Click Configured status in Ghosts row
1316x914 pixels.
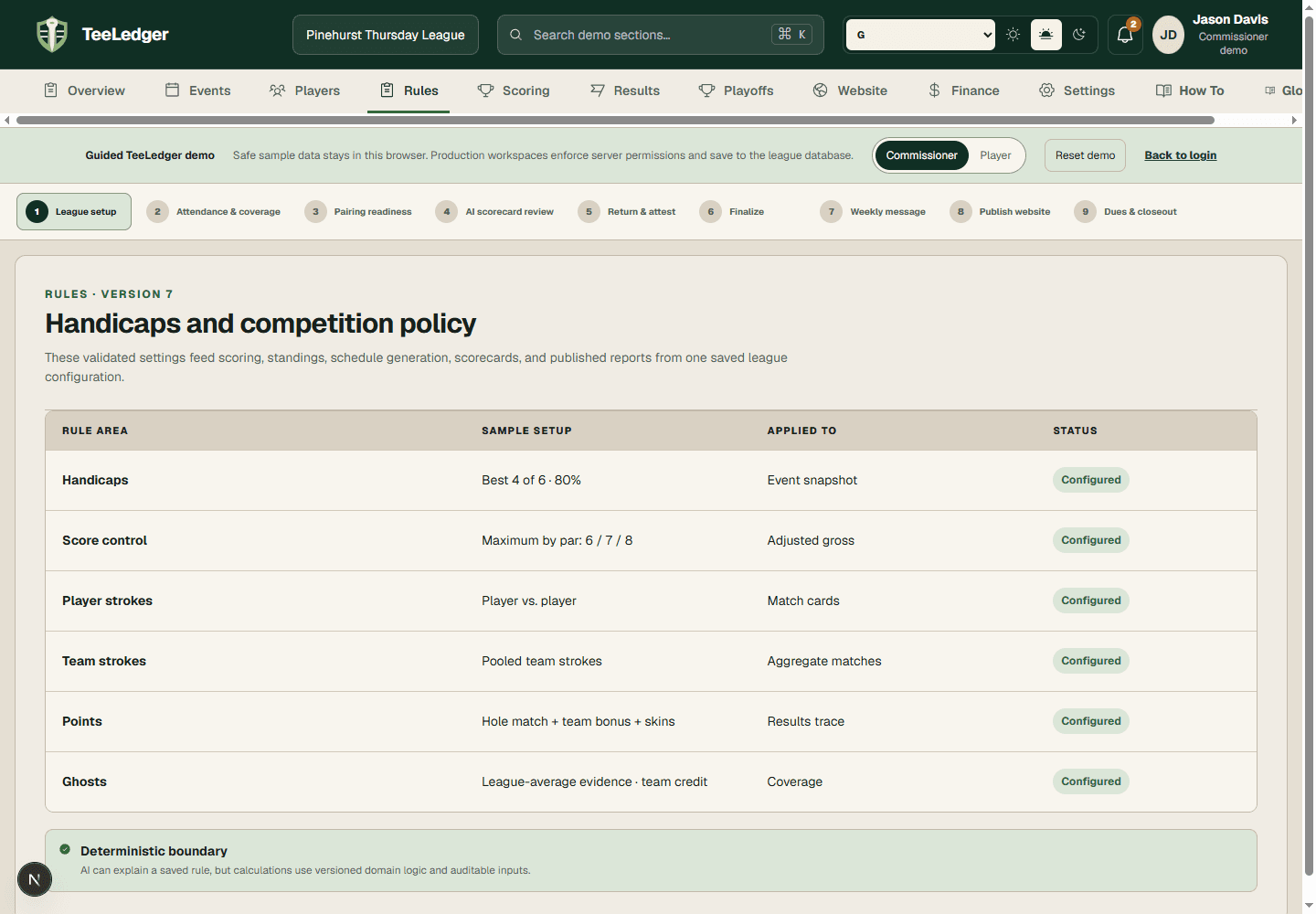coord(1090,781)
